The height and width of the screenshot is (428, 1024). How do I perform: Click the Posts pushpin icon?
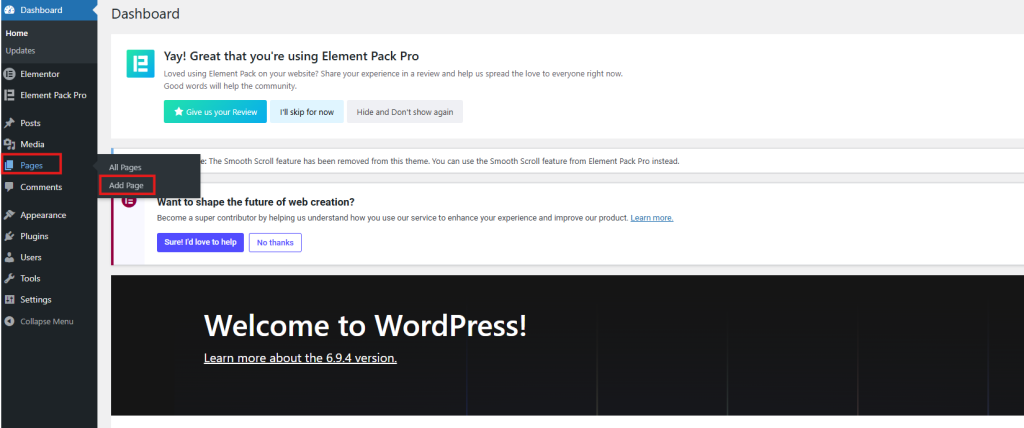click(9, 123)
